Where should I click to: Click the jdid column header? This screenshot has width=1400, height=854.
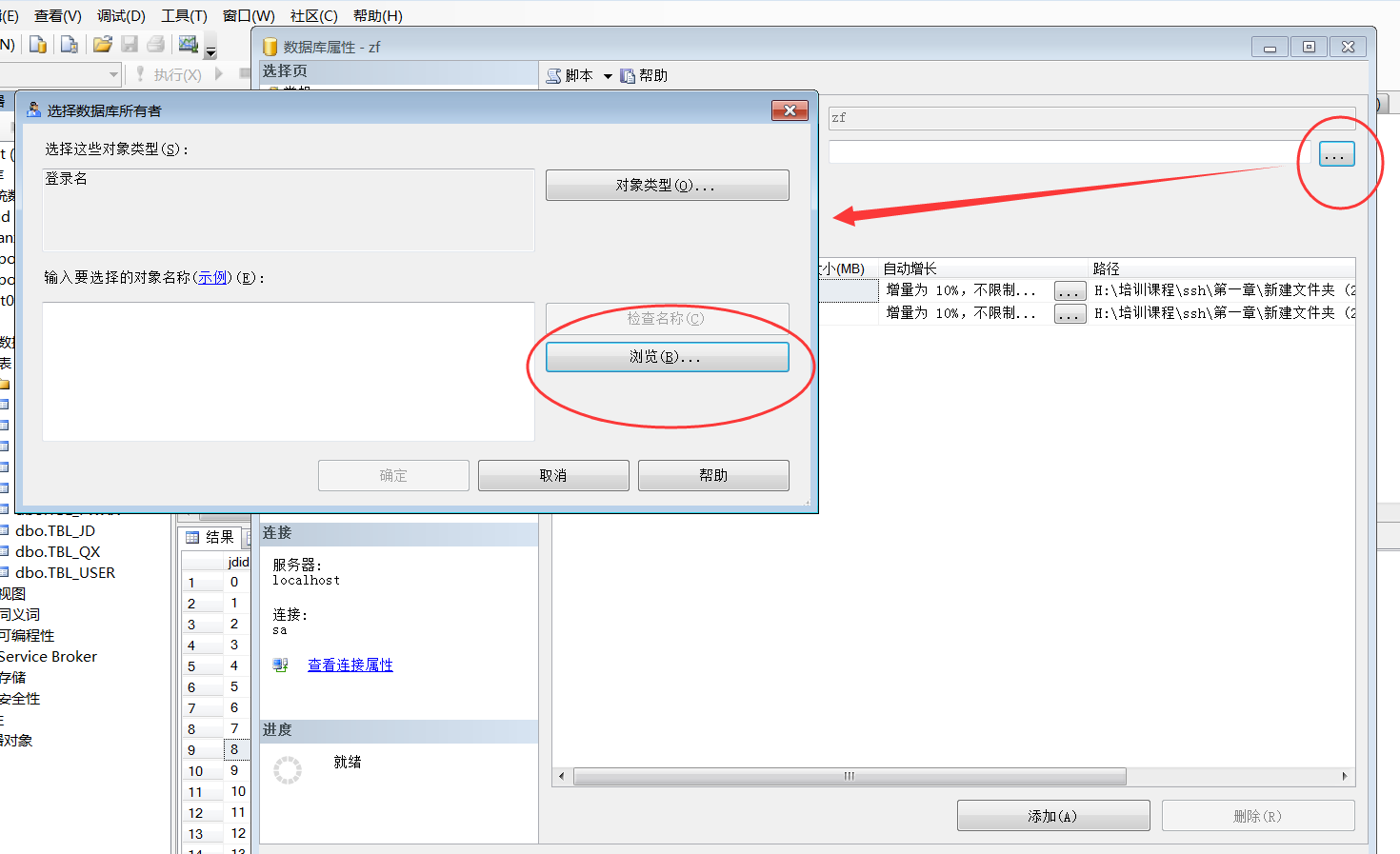238,562
